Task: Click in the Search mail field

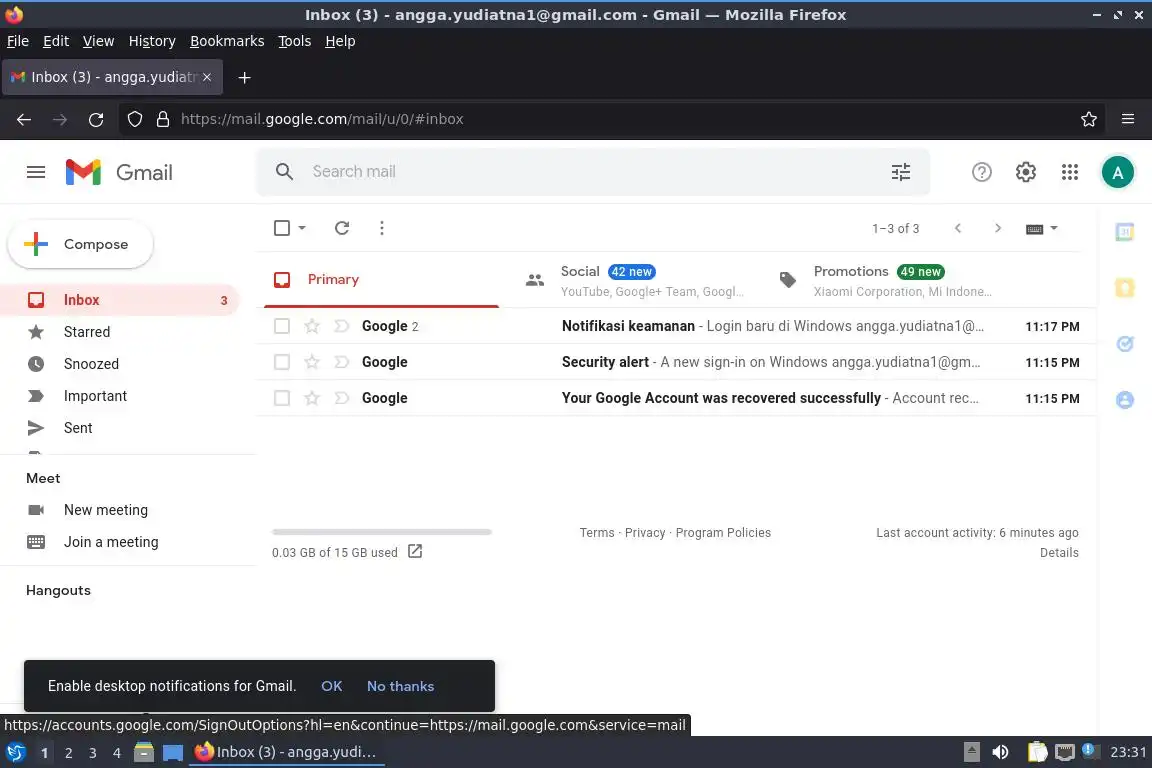Action: pyautogui.click(x=595, y=172)
